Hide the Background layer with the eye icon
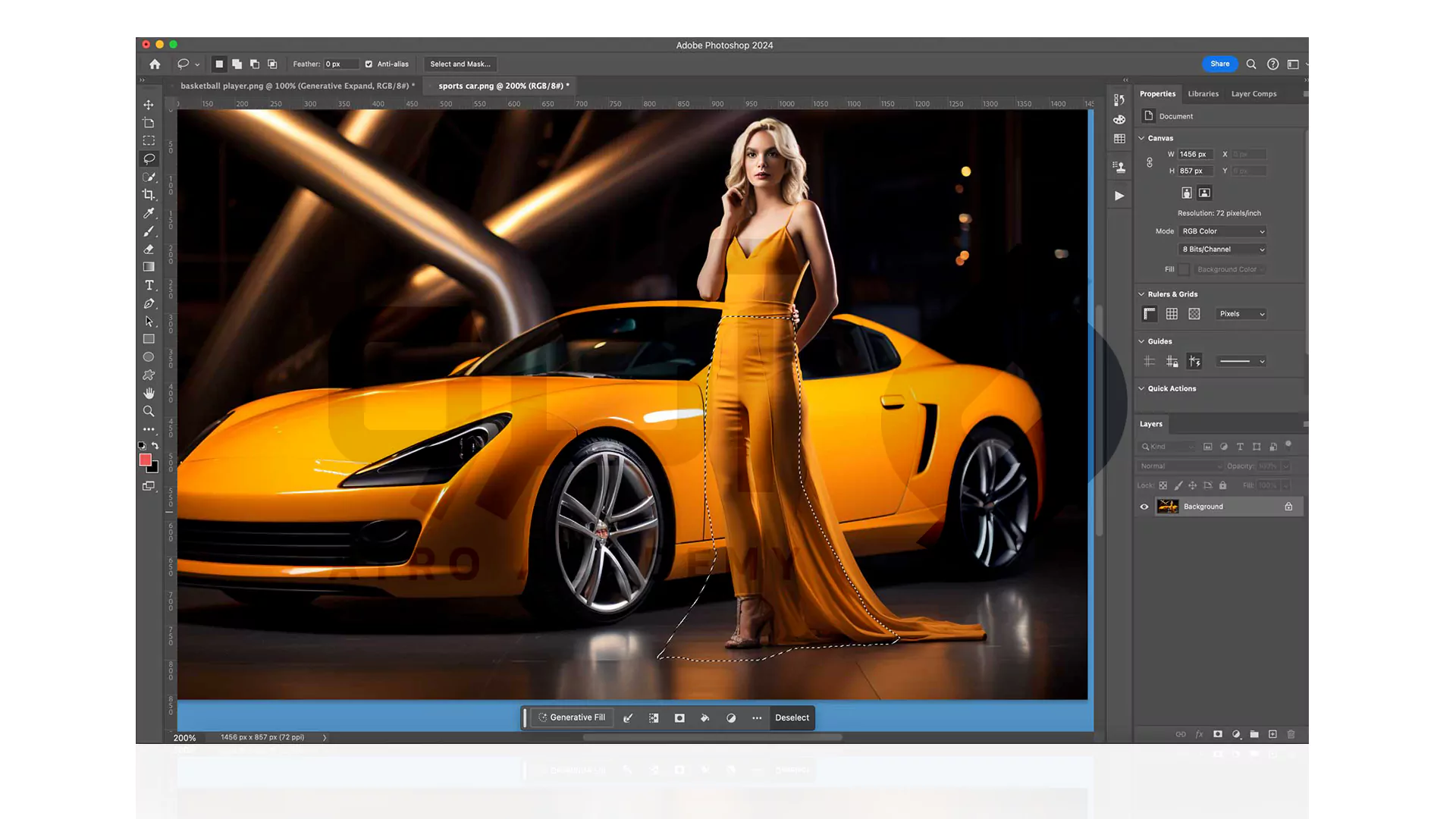Viewport: 1456px width, 819px height. 1144,507
